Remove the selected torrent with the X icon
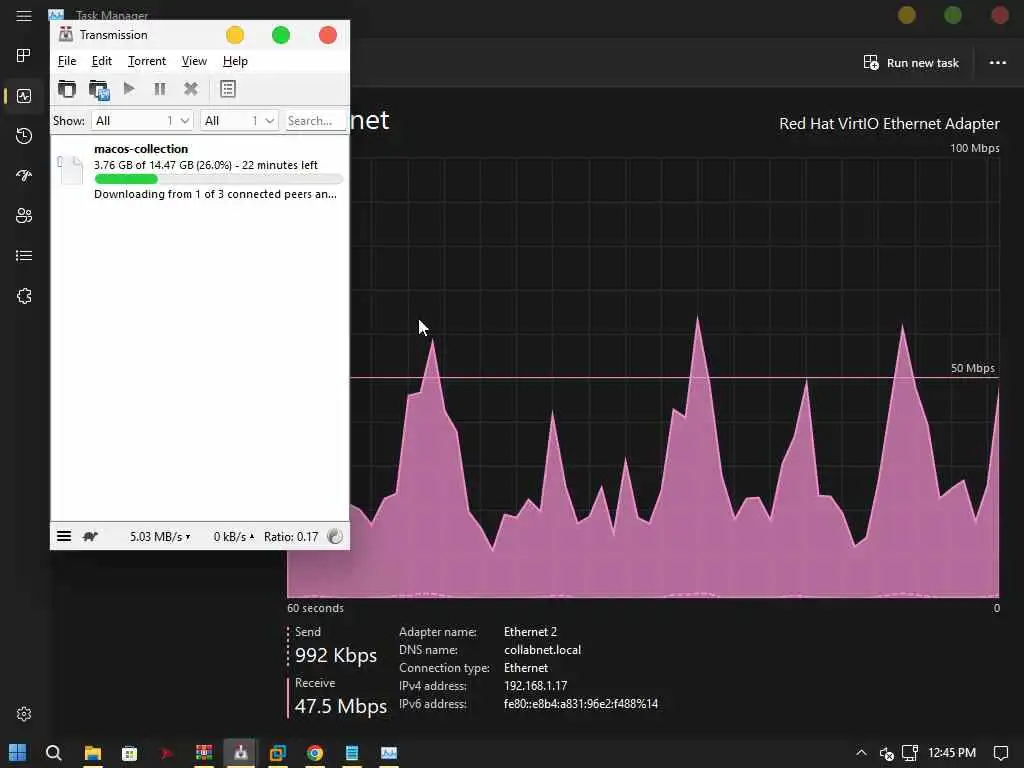Image resolution: width=1024 pixels, height=768 pixels. click(x=191, y=88)
